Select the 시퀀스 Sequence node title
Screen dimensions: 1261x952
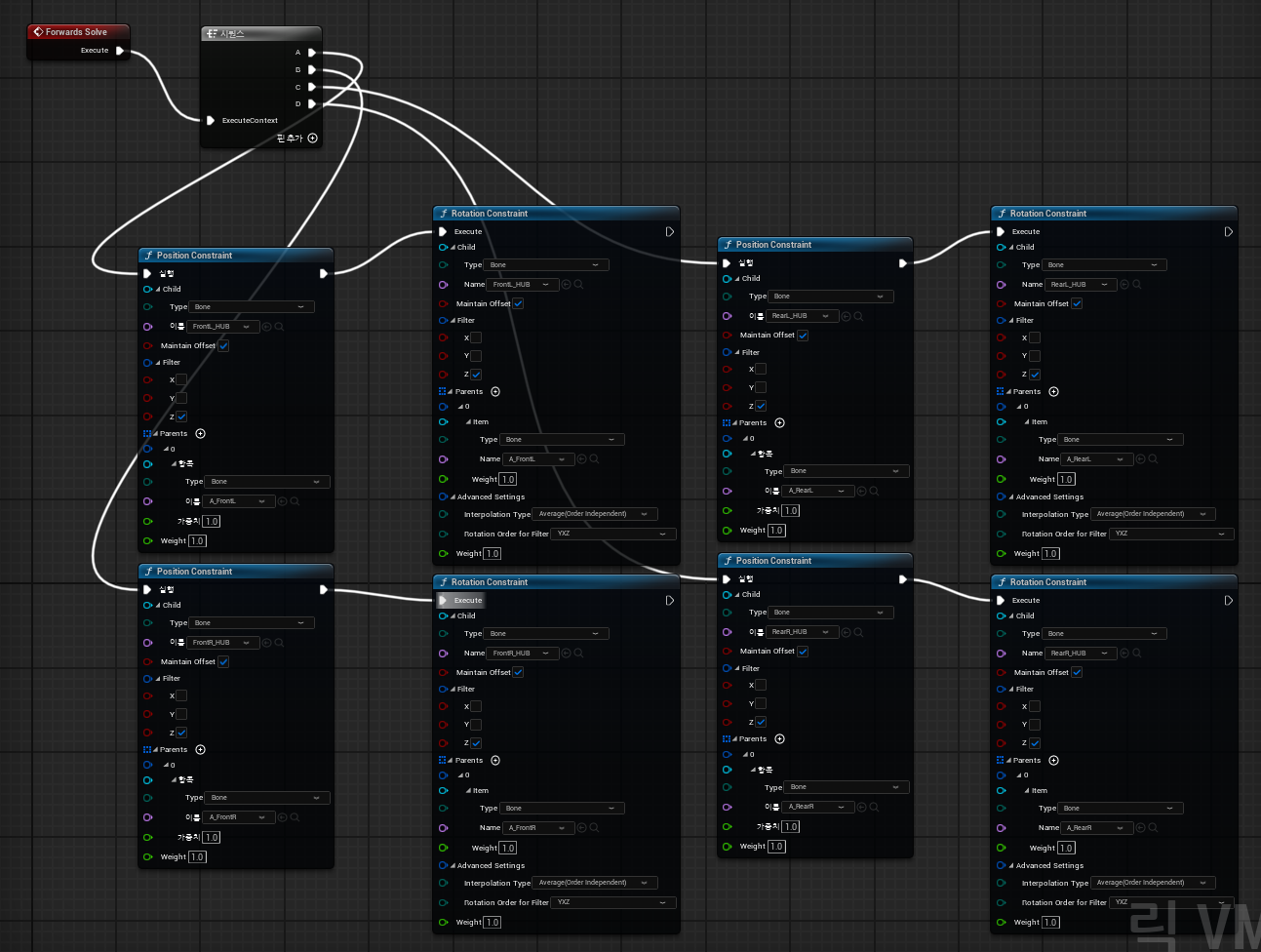[232, 34]
